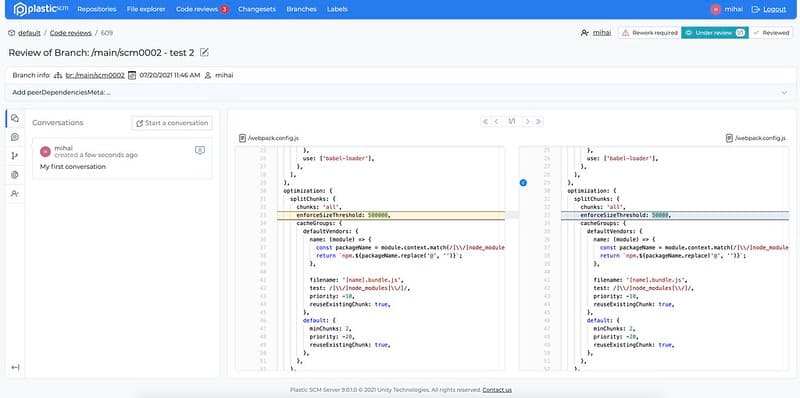Viewport: 800px width, 398px height.
Task: Open Repositories in the top navigation
Action: point(97,9)
